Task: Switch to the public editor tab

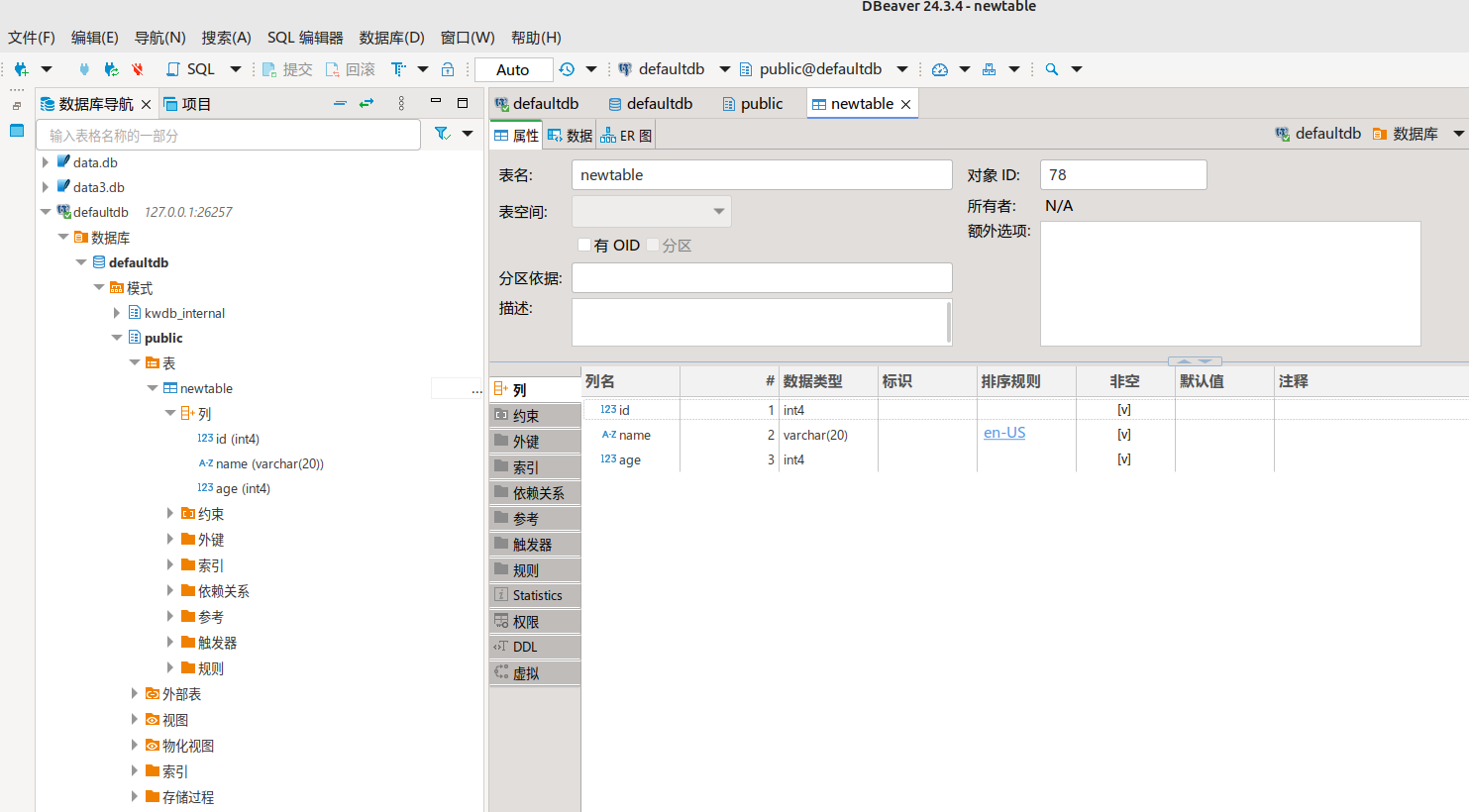Action: [753, 104]
